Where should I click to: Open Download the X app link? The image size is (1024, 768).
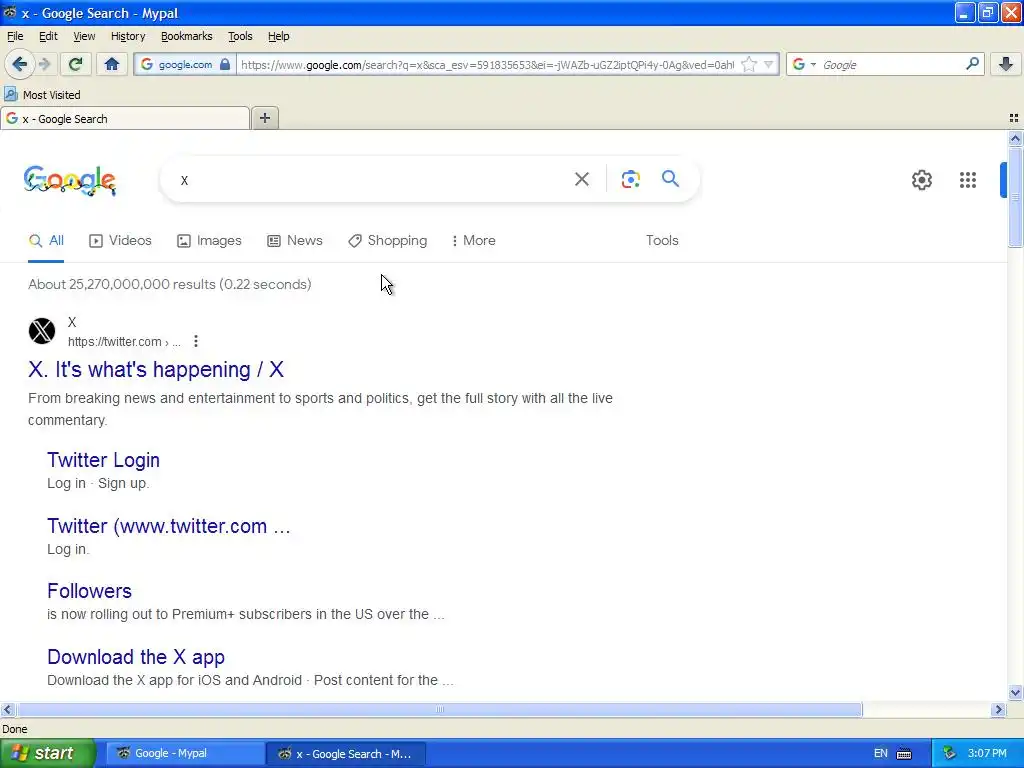(x=136, y=657)
